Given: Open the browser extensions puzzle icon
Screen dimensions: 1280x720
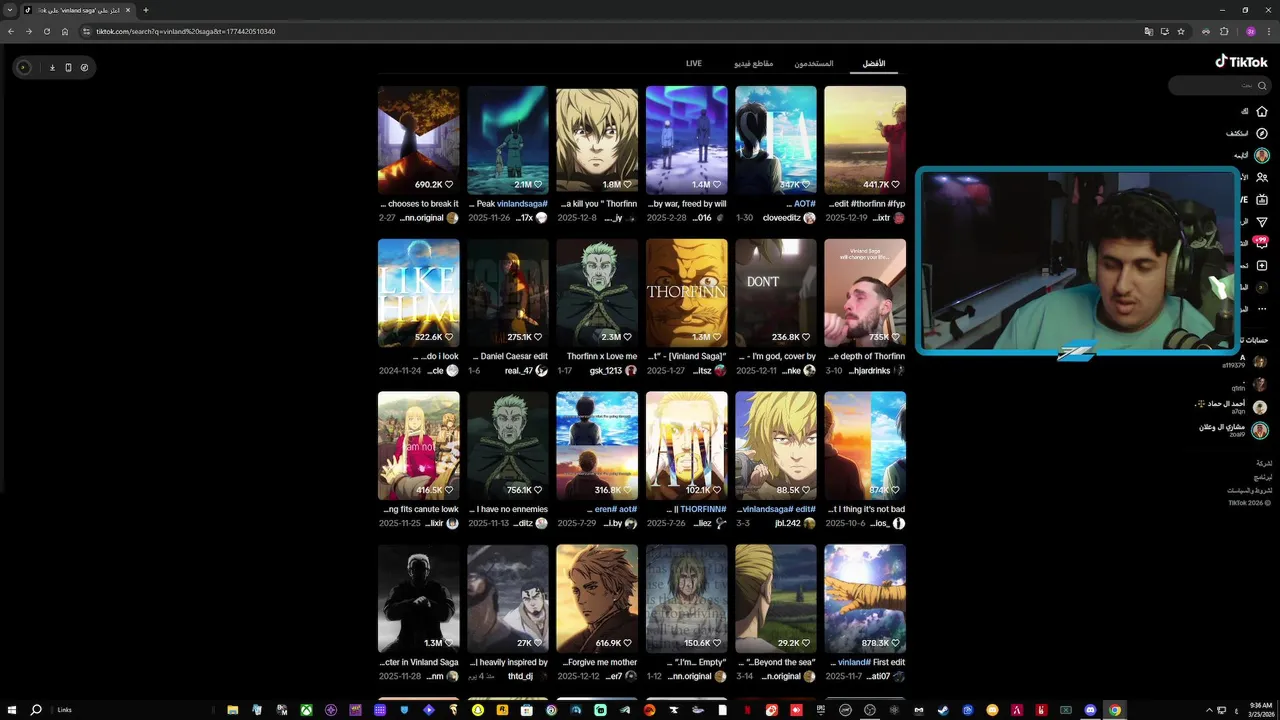Looking at the screenshot, I should click(1224, 31).
